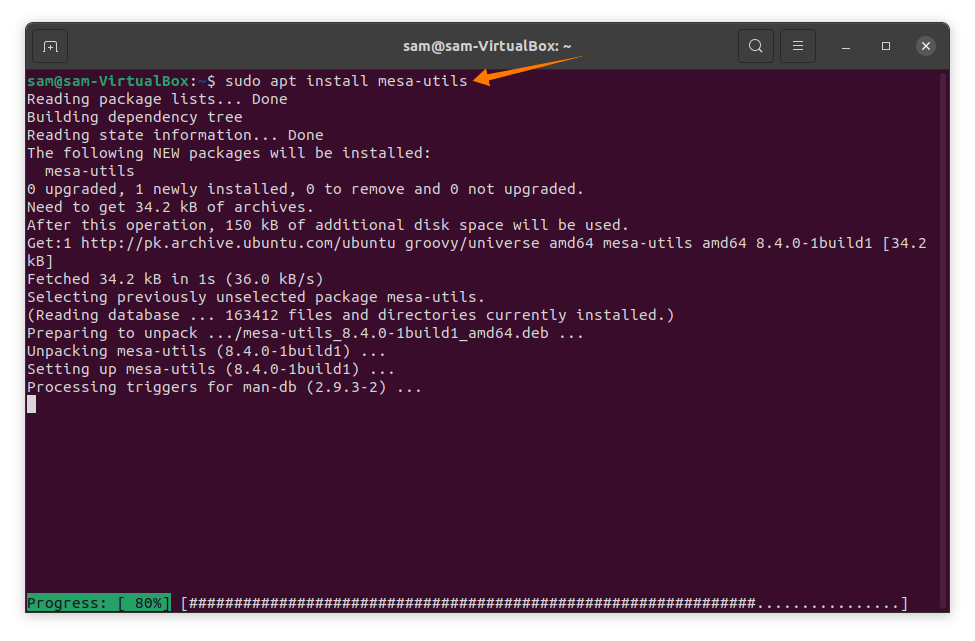Click the orange arrow annotation

529,69
